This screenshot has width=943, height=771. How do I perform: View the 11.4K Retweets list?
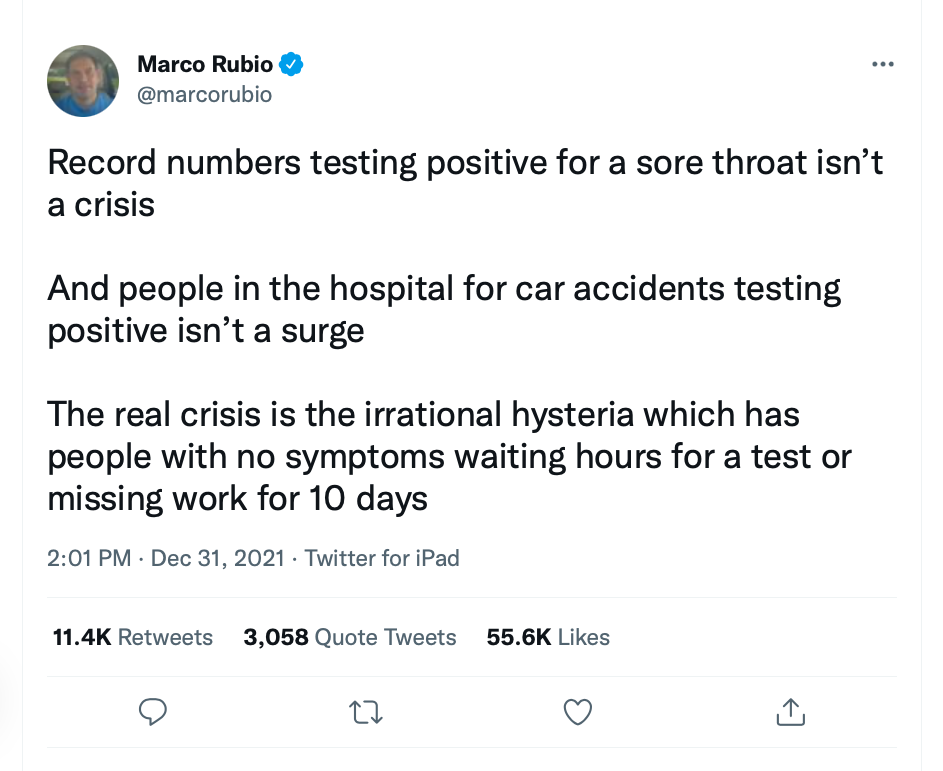tap(132, 637)
